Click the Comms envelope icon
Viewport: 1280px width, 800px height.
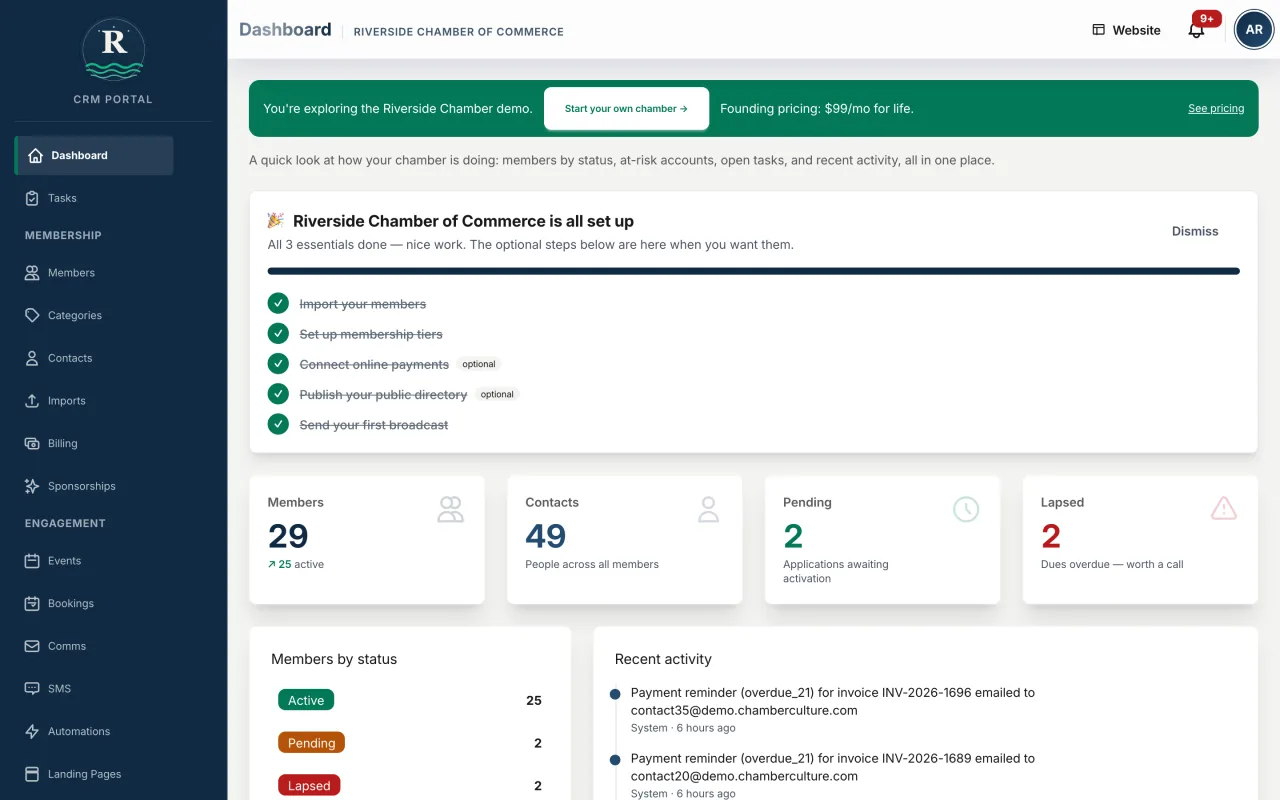pos(32,646)
